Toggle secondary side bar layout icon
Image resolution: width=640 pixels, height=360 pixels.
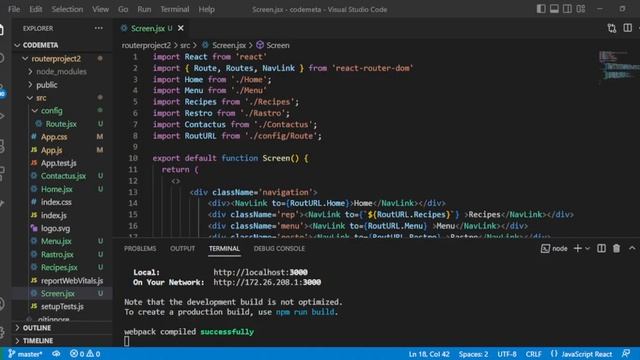tap(567, 9)
